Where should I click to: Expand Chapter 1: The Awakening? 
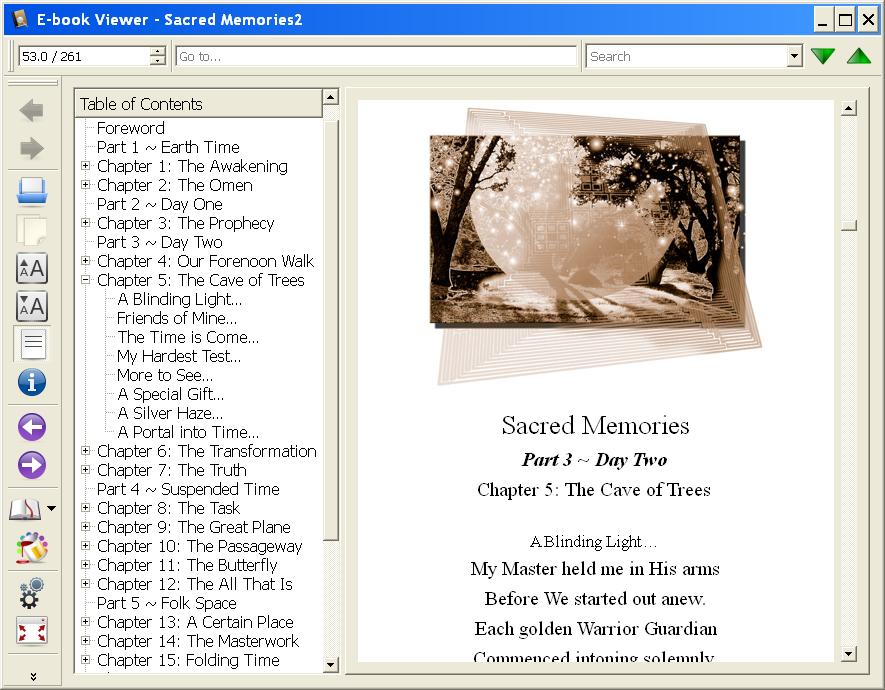coord(86,166)
